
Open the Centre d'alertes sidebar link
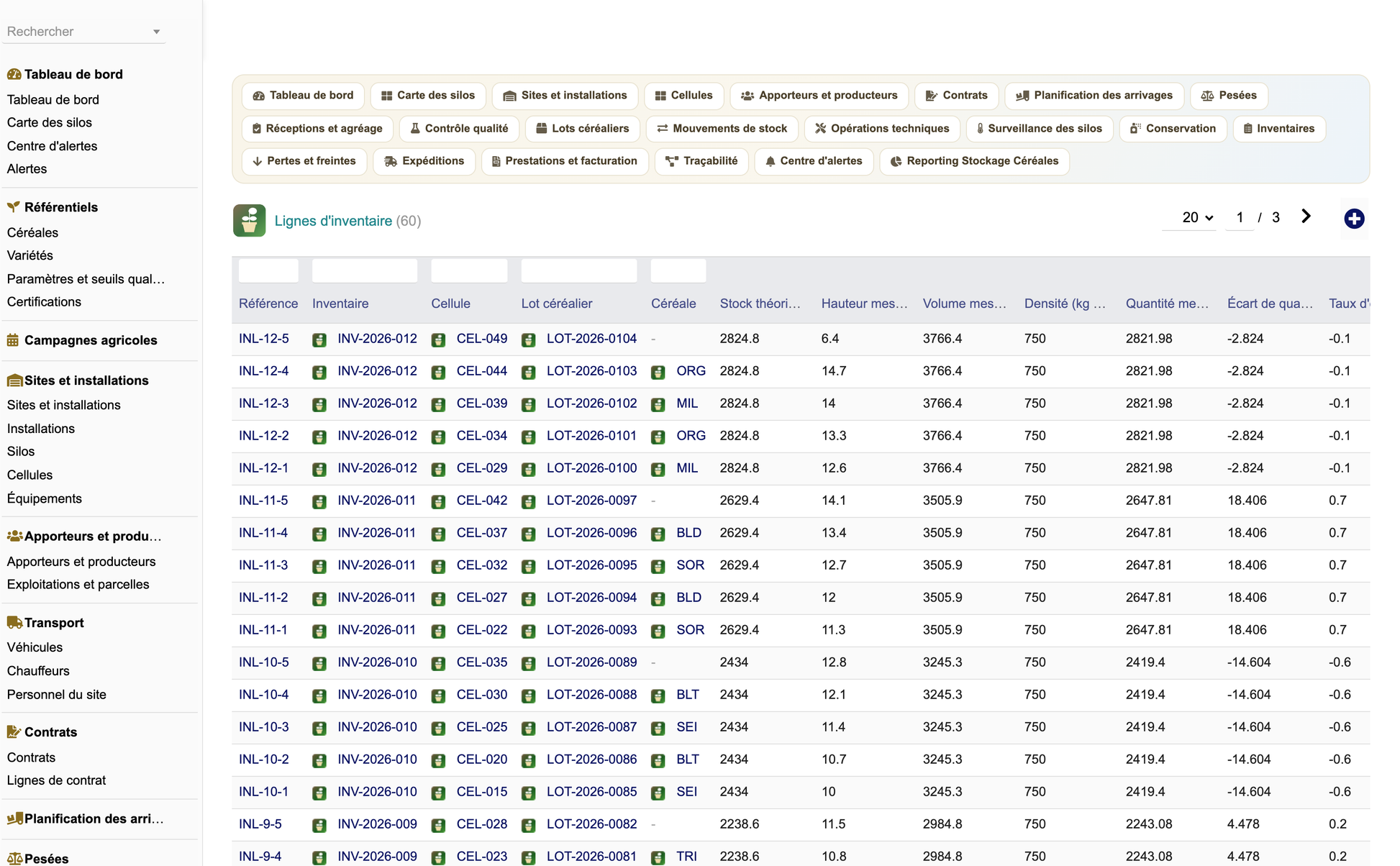[x=52, y=146]
